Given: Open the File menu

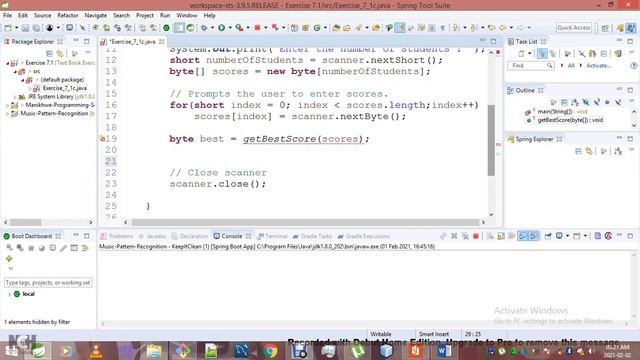Looking at the screenshot, I should 7,16.
